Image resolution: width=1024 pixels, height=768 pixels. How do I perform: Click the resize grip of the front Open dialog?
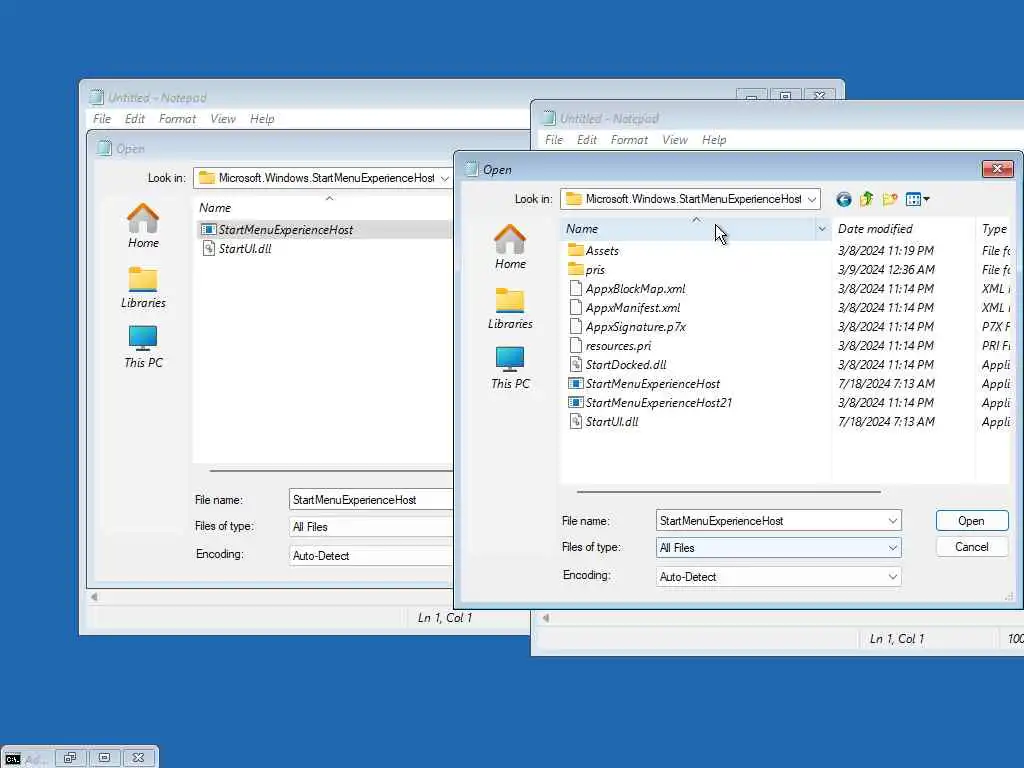pyautogui.click(x=1009, y=596)
